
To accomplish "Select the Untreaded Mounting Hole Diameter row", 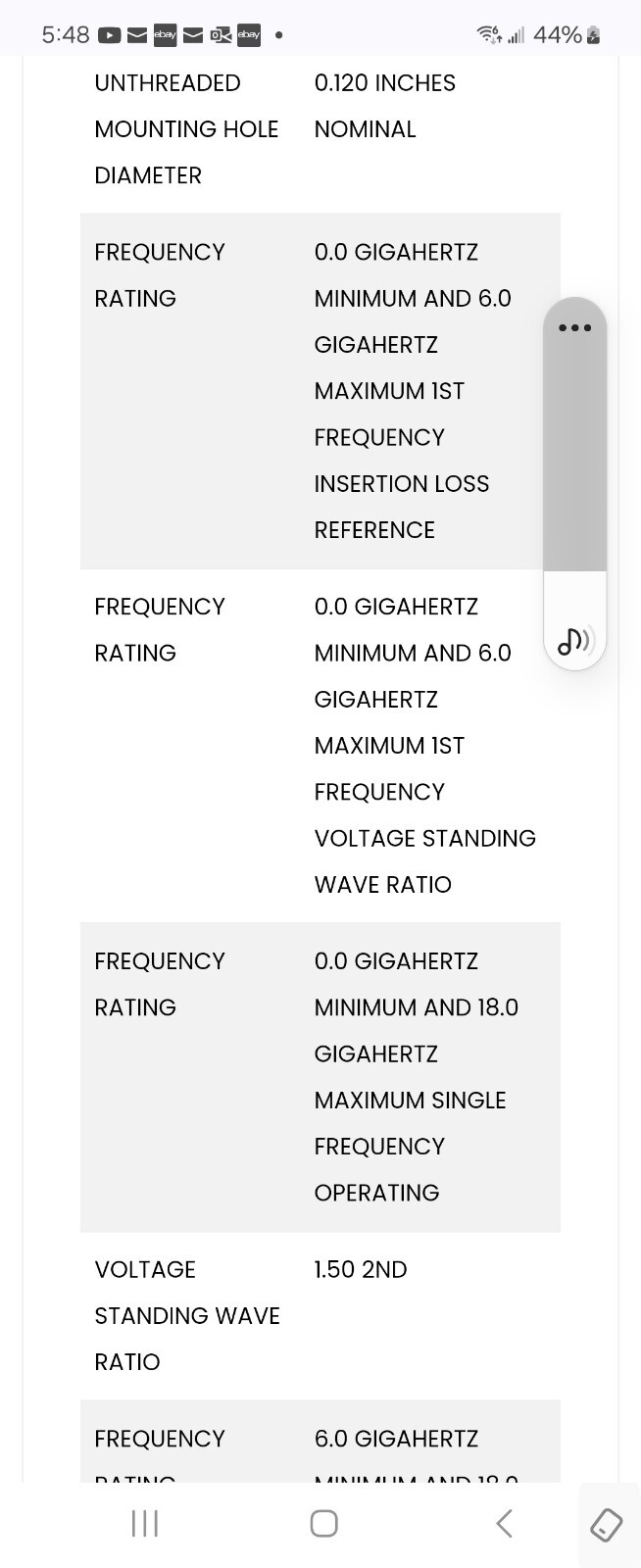I will pos(320,129).
